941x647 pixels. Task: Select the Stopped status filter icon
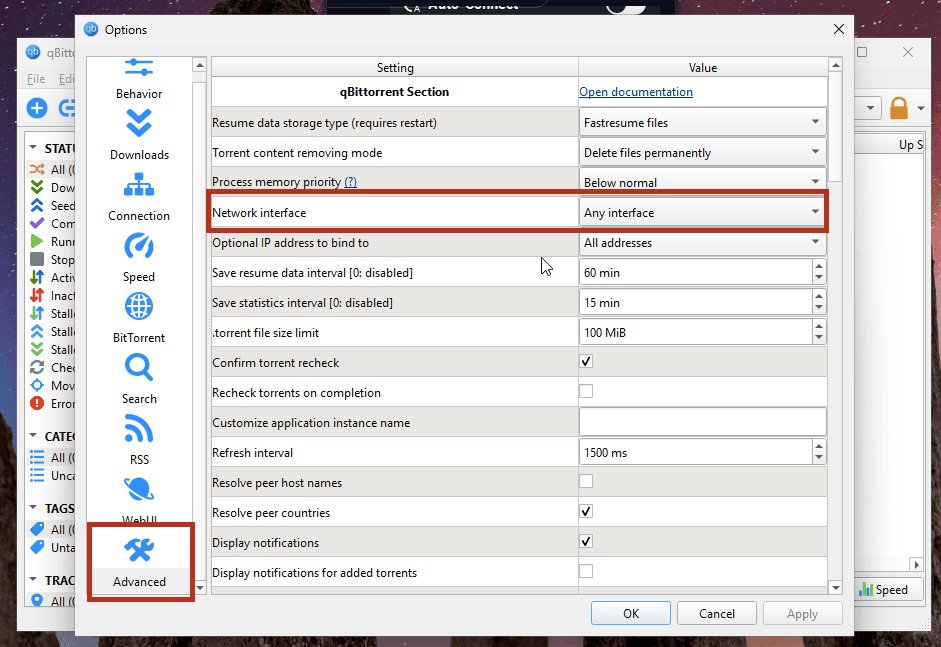click(x=37, y=259)
